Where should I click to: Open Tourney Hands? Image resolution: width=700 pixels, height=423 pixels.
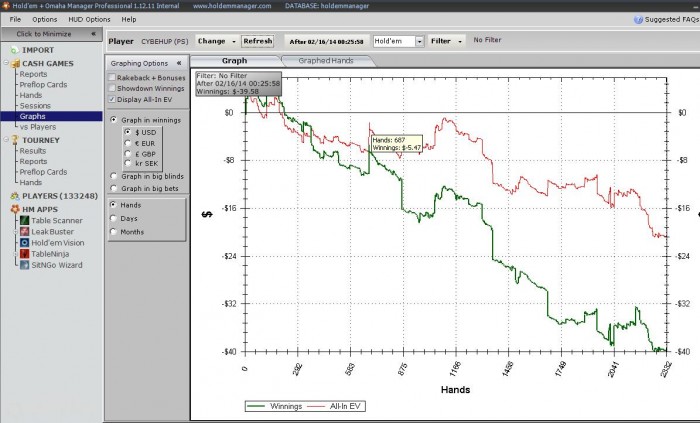pos(31,182)
